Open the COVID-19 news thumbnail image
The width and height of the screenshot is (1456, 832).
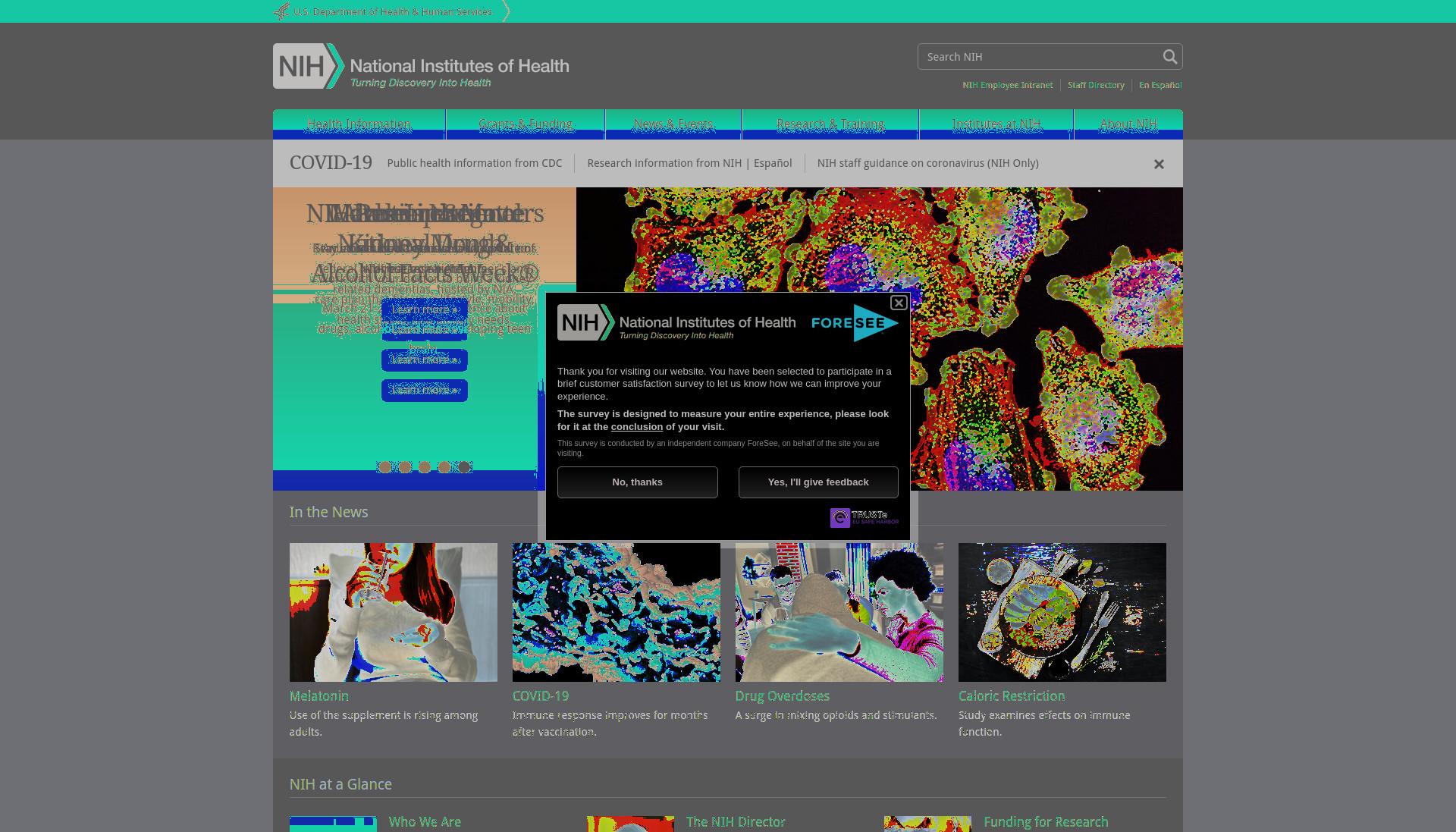pyautogui.click(x=617, y=612)
